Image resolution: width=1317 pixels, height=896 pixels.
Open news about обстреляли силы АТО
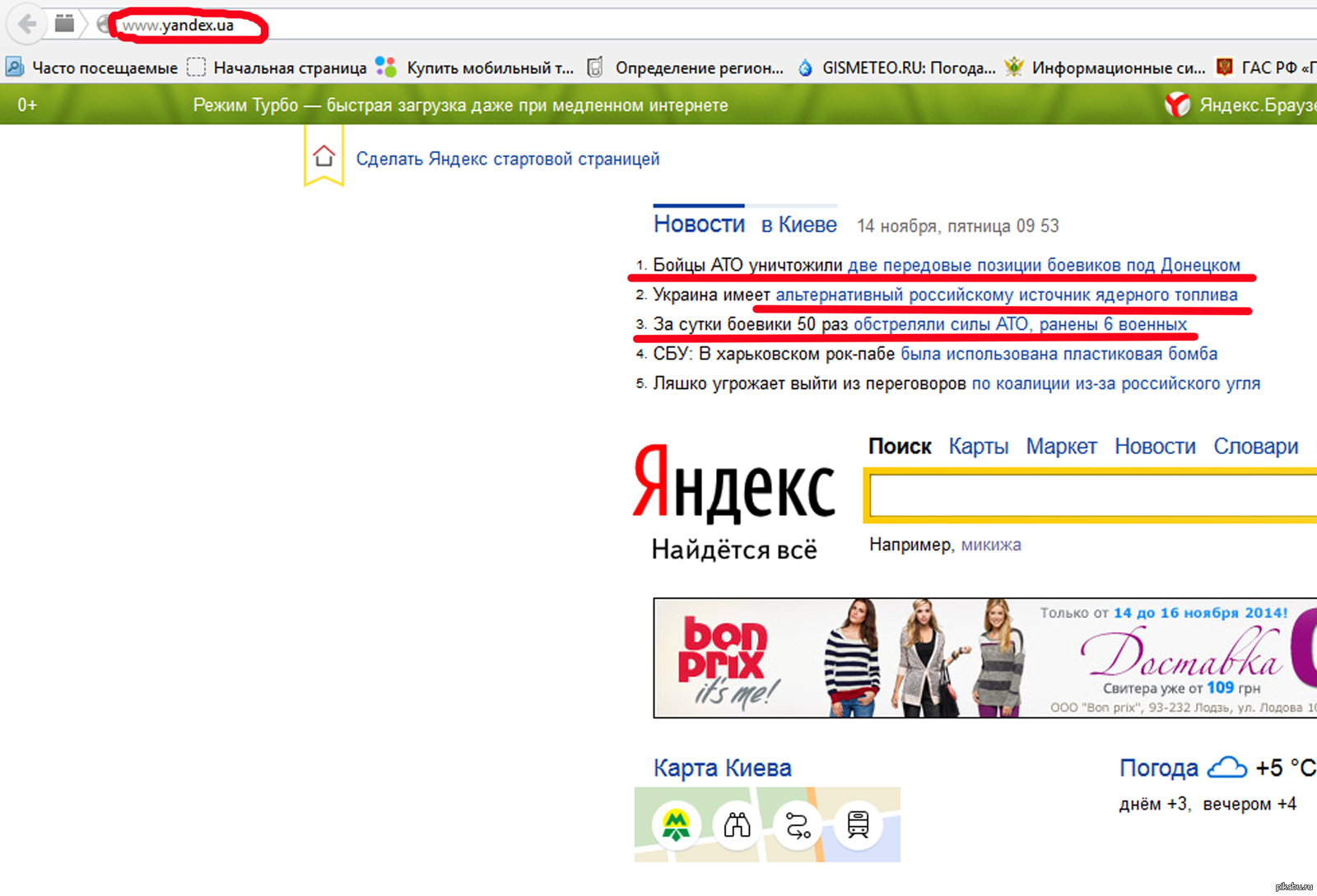[1020, 324]
